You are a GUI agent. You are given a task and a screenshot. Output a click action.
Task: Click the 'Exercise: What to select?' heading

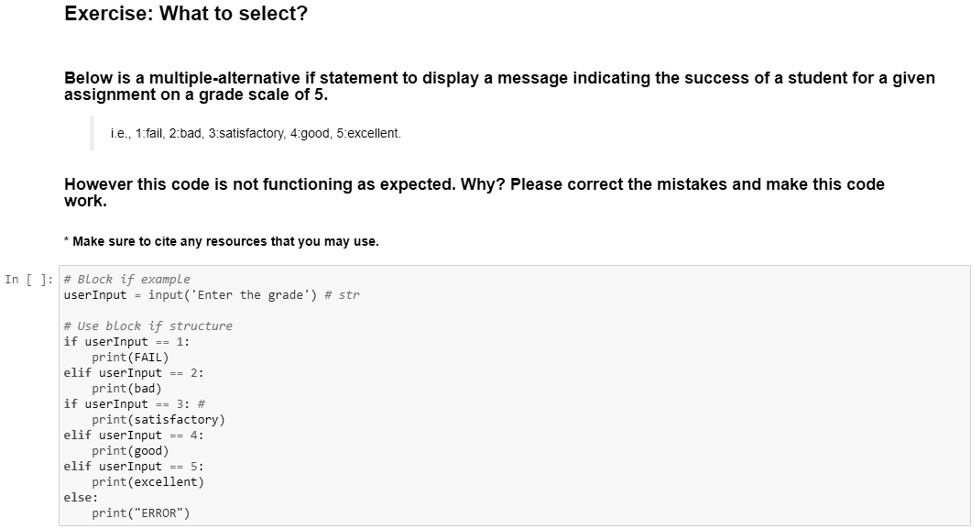pyautogui.click(x=186, y=13)
